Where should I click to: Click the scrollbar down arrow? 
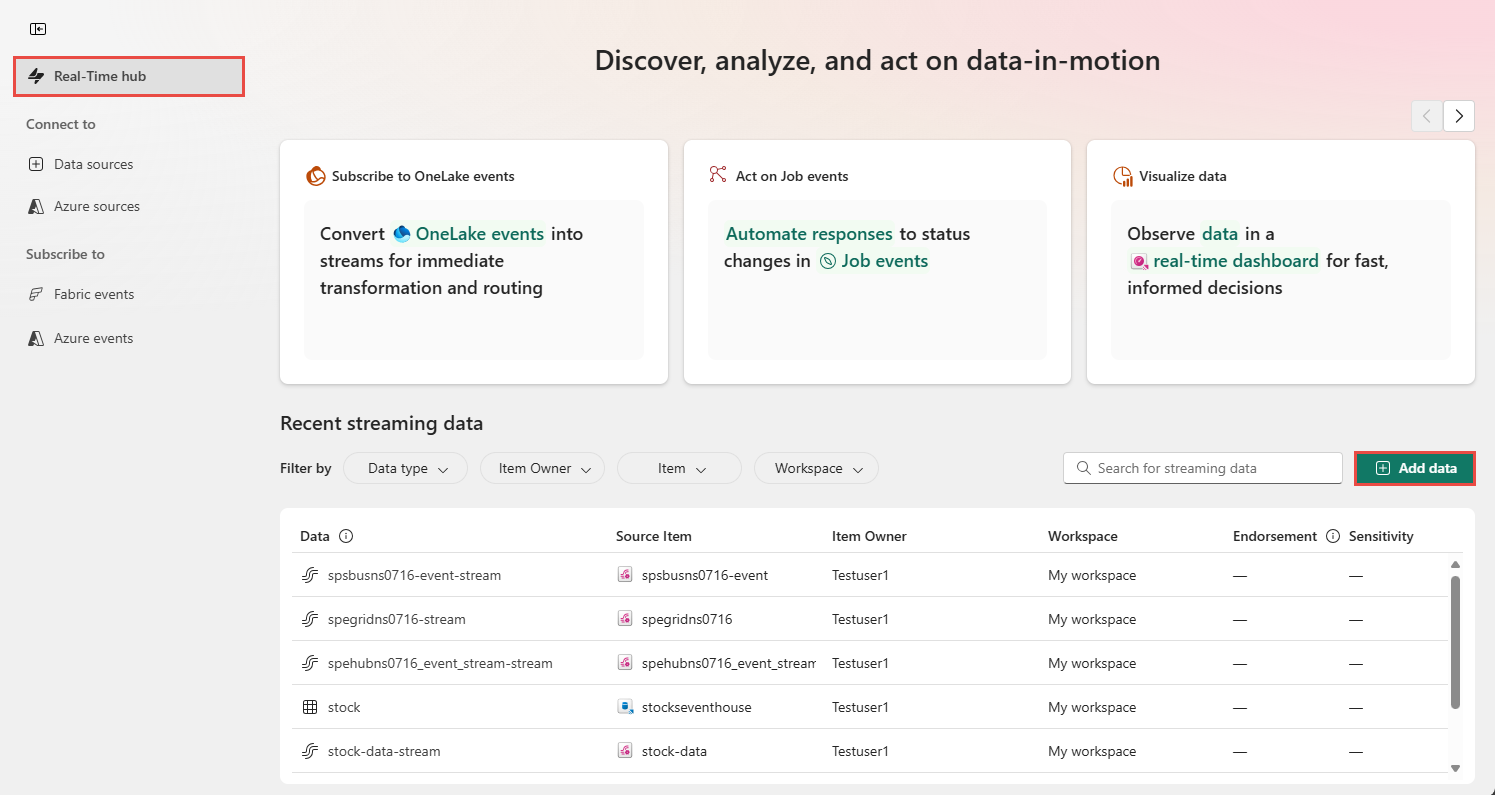coord(1455,768)
